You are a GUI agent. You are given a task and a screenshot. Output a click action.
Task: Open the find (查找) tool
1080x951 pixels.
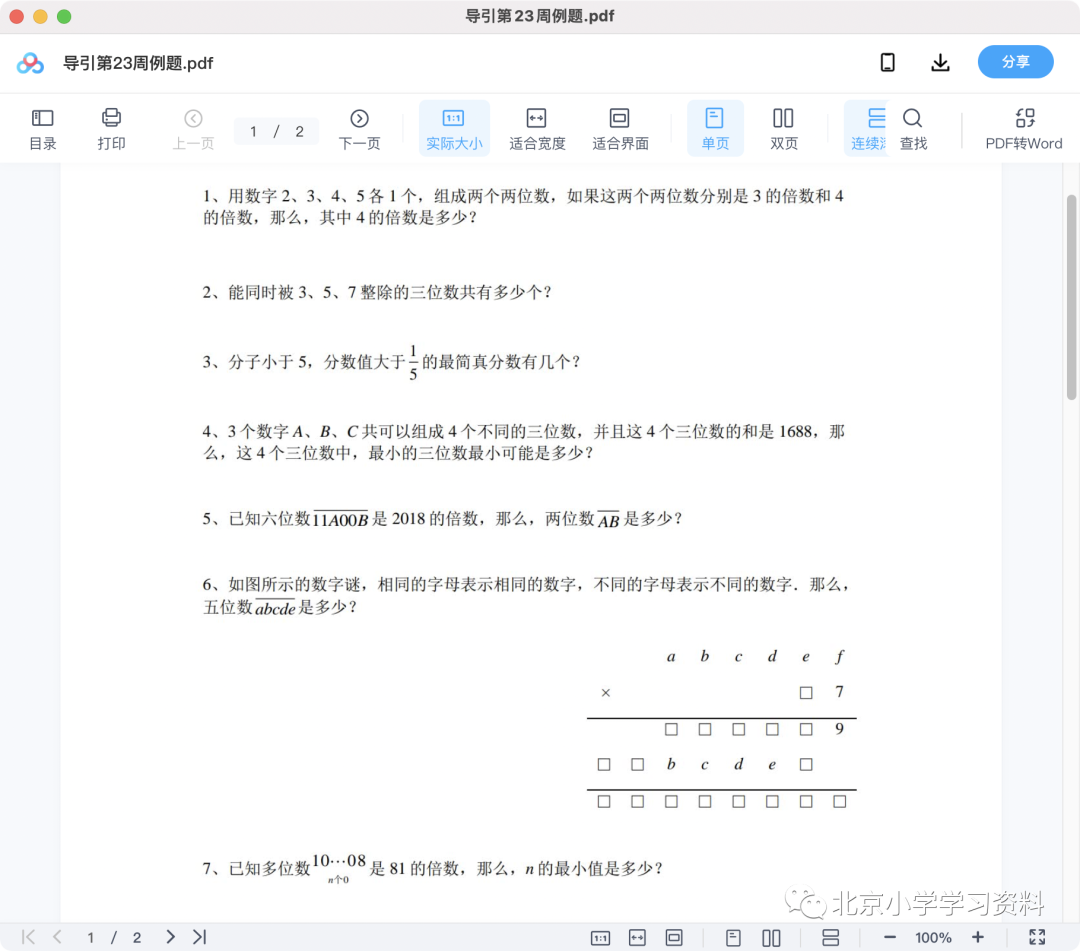(x=913, y=129)
